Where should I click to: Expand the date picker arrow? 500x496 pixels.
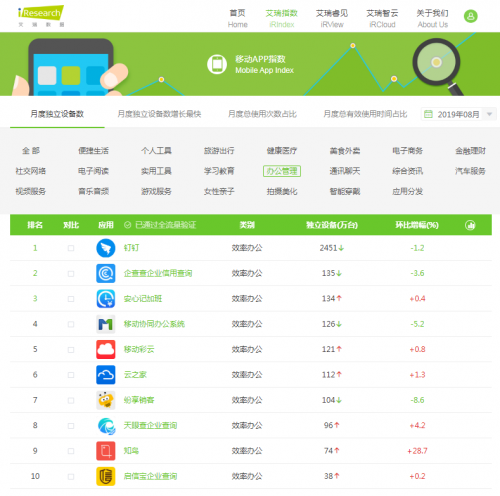pos(489,114)
